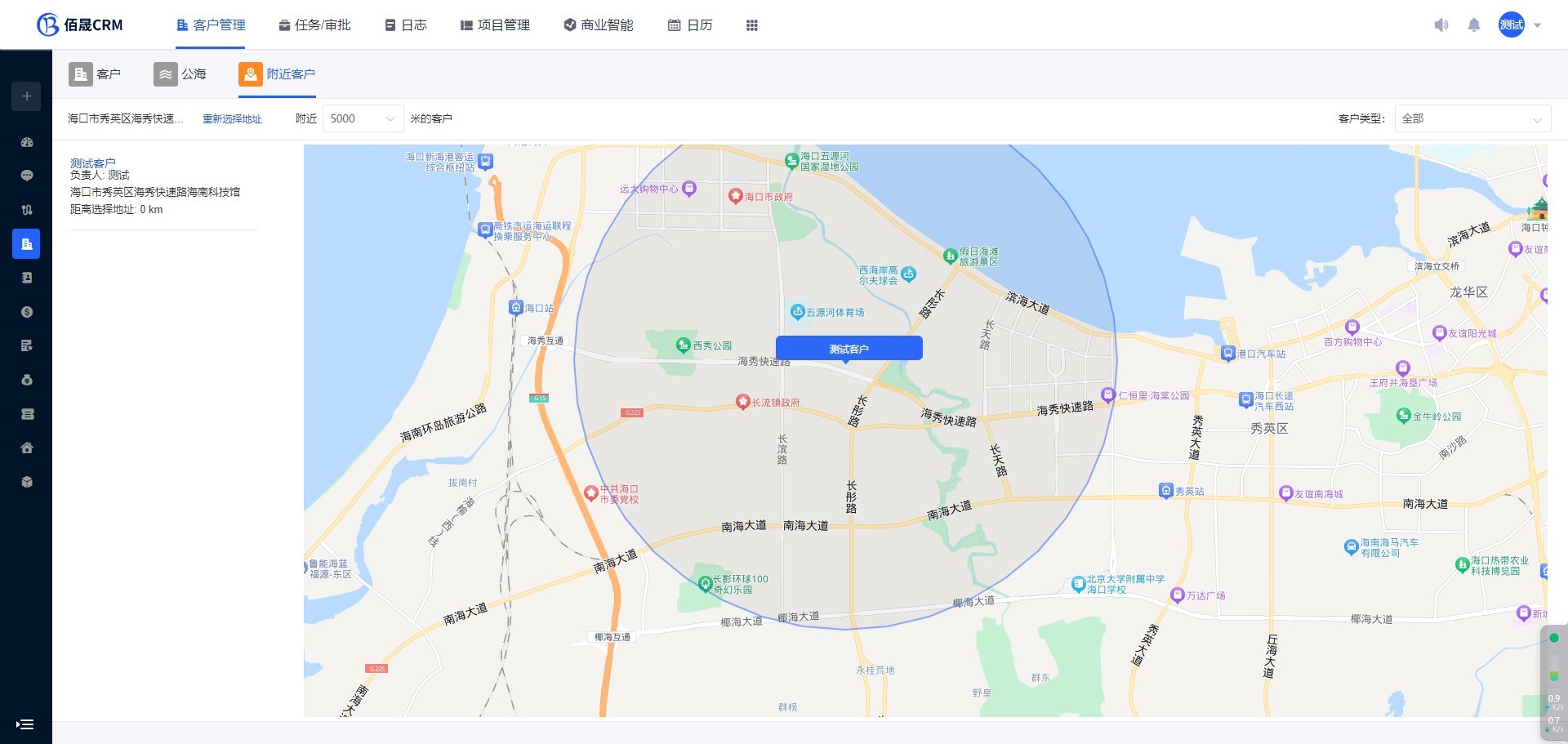Click the 佰晟CRM logo

79,25
